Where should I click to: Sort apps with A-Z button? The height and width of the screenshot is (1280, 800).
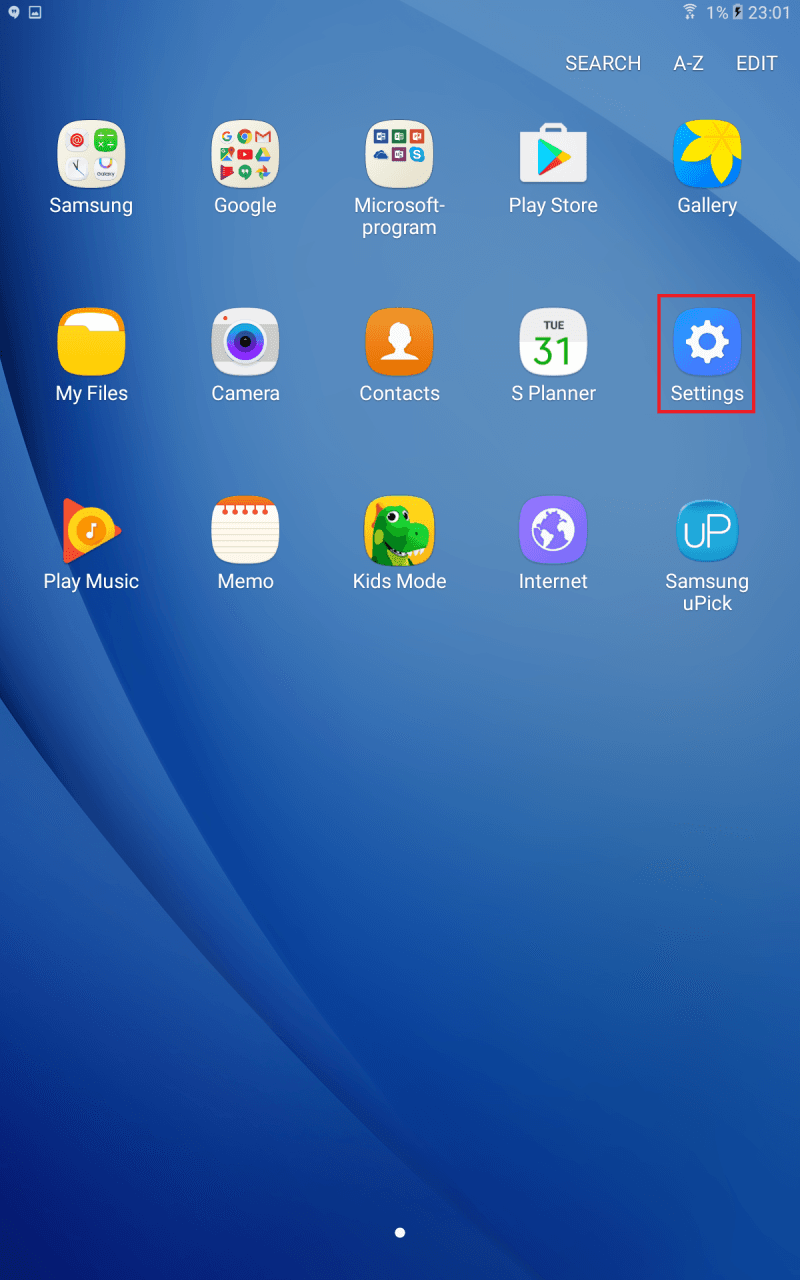tap(688, 63)
